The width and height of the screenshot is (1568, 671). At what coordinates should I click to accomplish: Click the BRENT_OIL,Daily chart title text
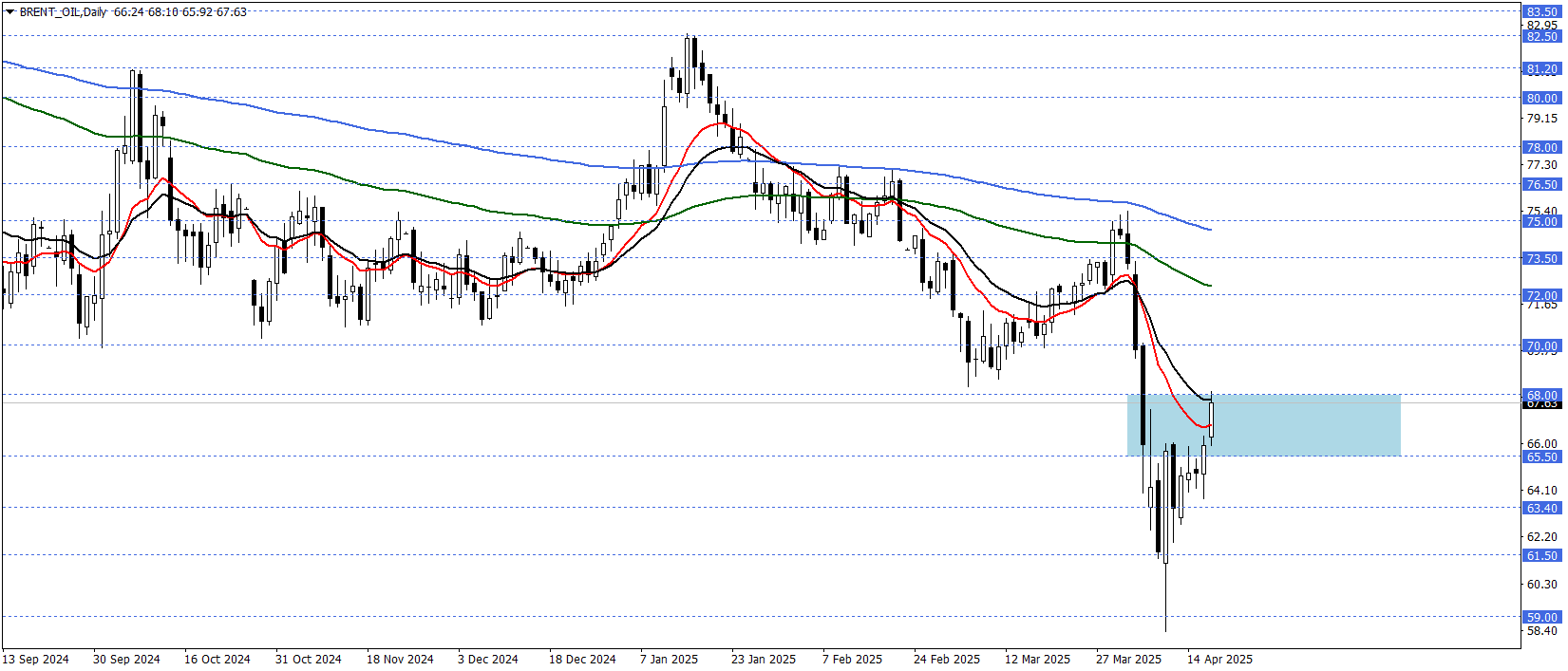[64, 12]
